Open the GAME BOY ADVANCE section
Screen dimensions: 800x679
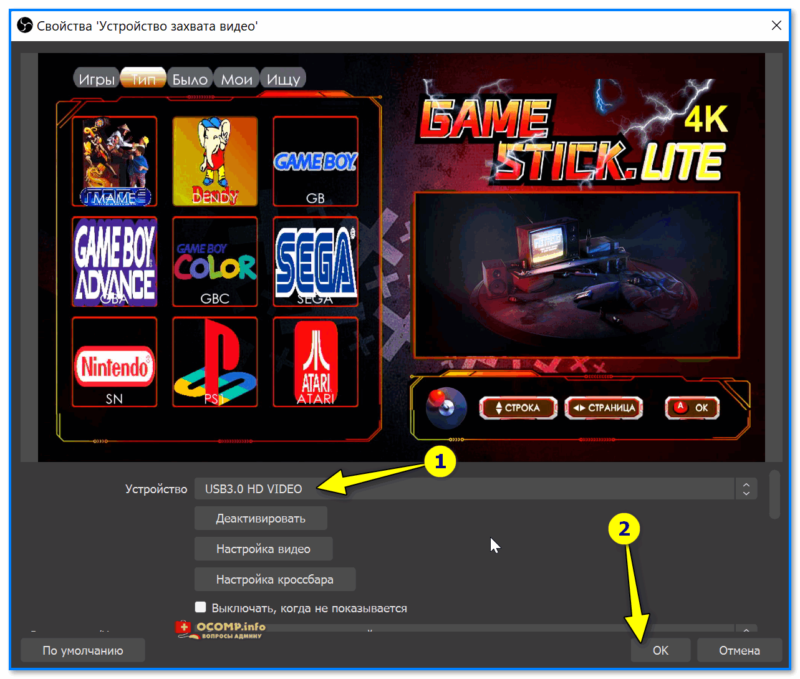114,262
